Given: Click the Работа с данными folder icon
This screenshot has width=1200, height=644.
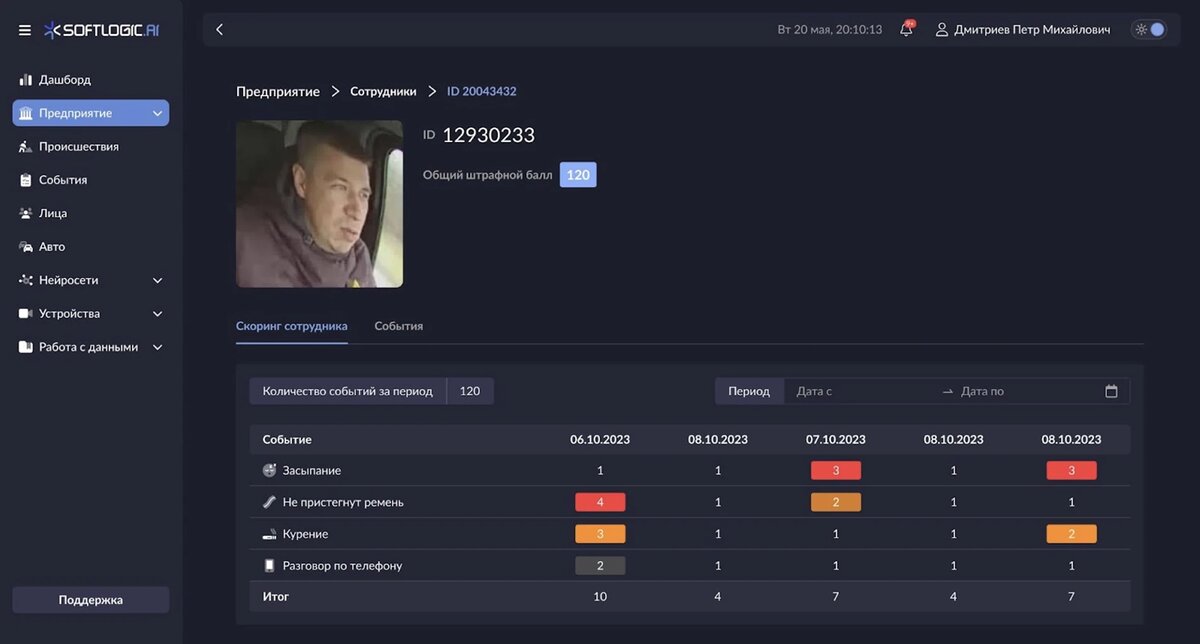Looking at the screenshot, I should [x=26, y=347].
